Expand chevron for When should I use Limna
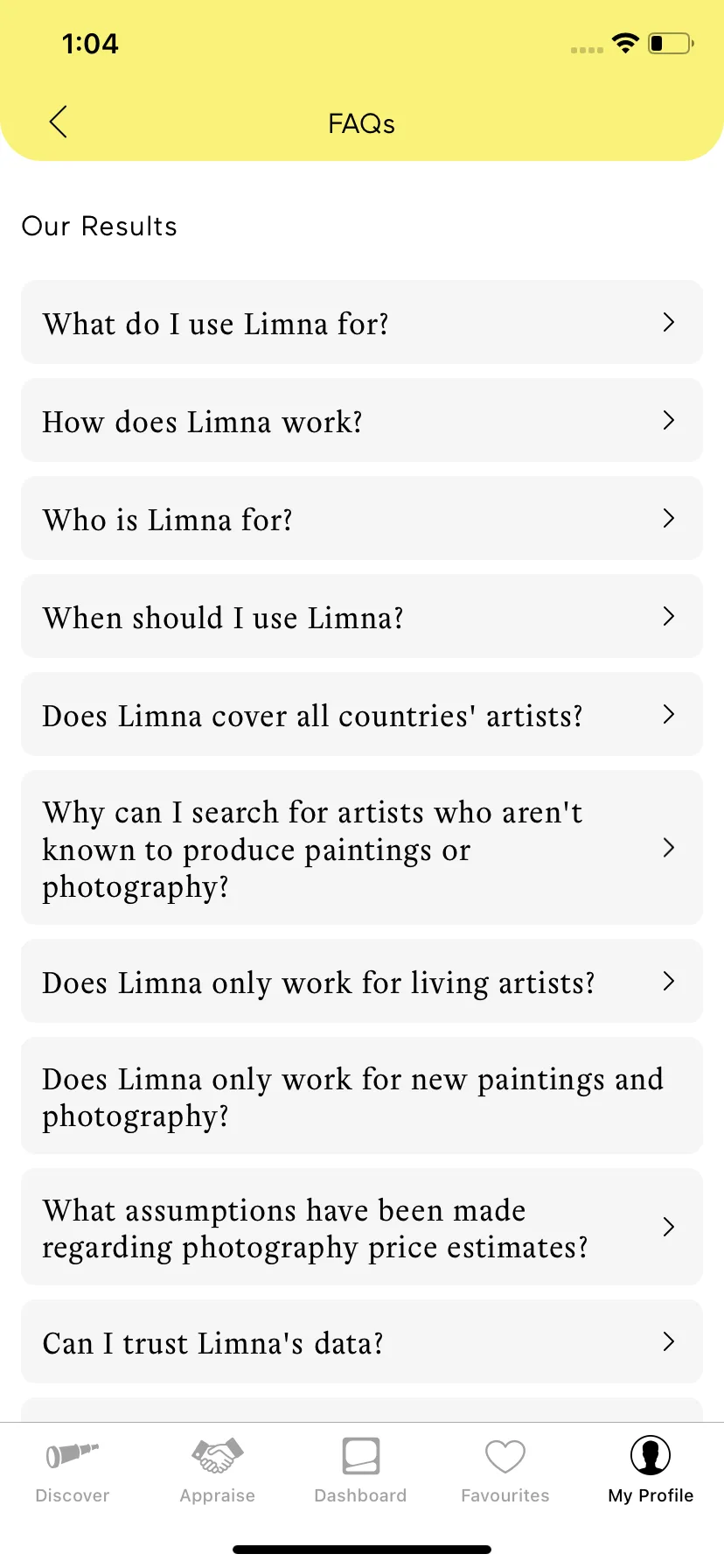 click(x=669, y=616)
